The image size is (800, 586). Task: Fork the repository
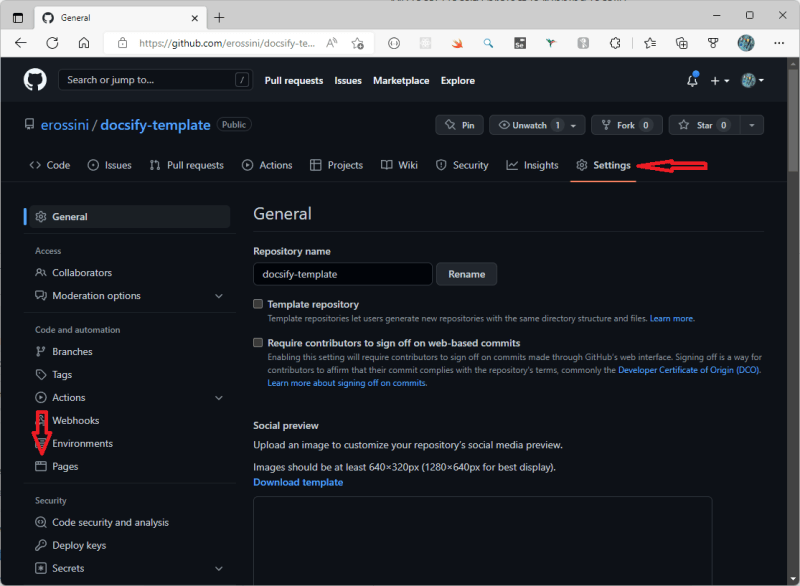coord(627,125)
